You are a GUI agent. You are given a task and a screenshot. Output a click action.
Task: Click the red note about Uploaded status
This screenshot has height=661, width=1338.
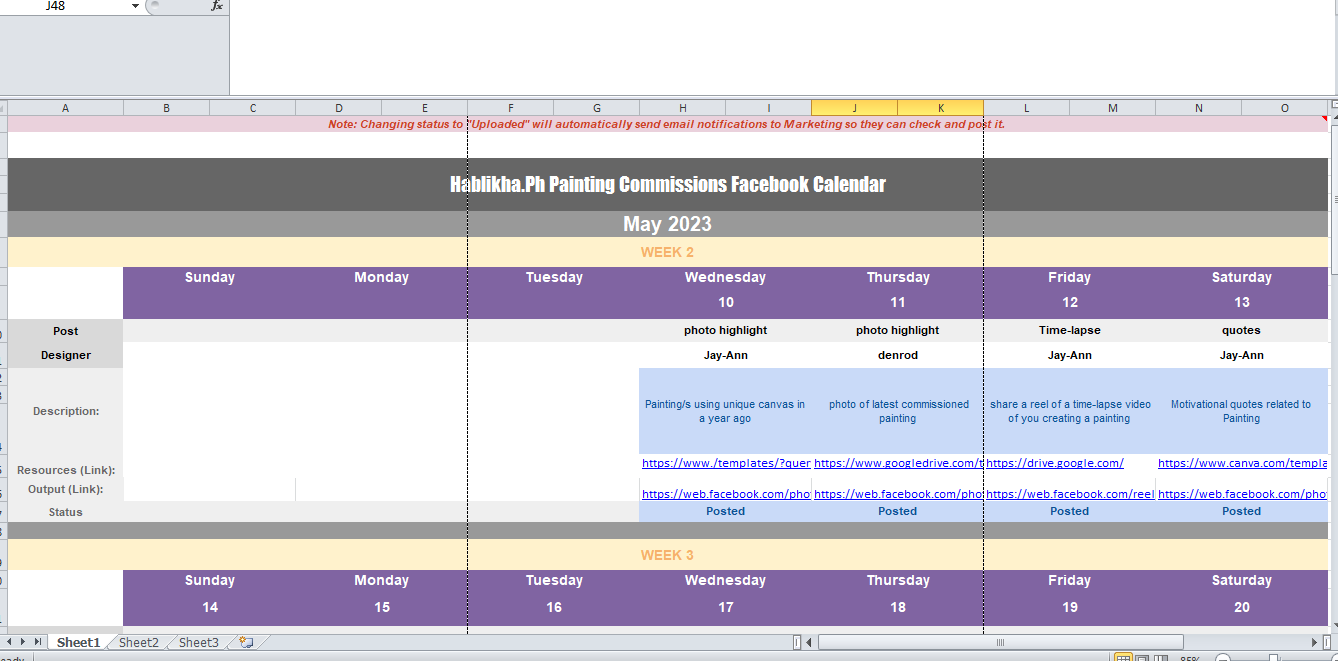tap(667, 124)
